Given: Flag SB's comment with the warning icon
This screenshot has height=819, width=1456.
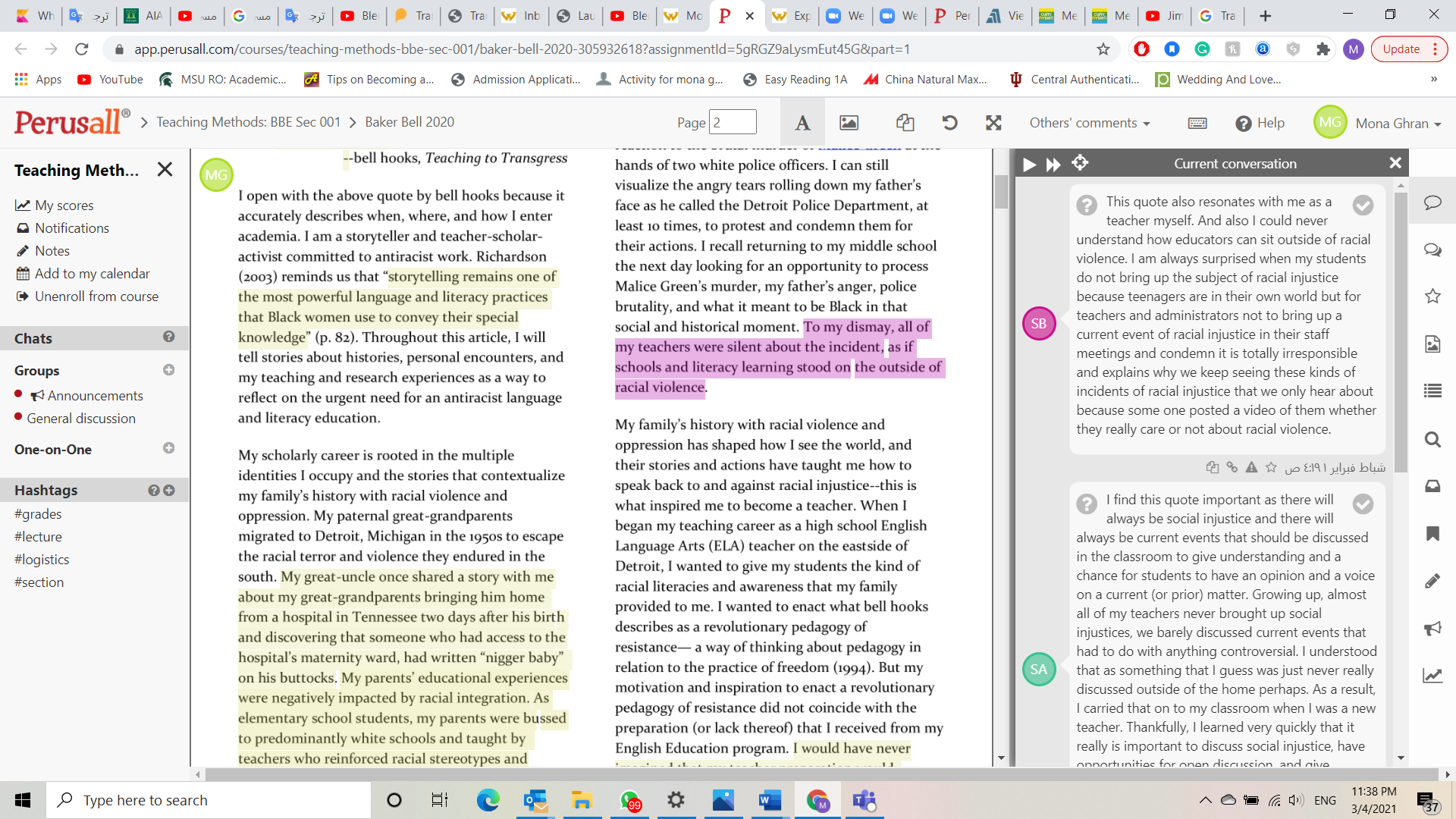Looking at the screenshot, I should coord(1251,468).
